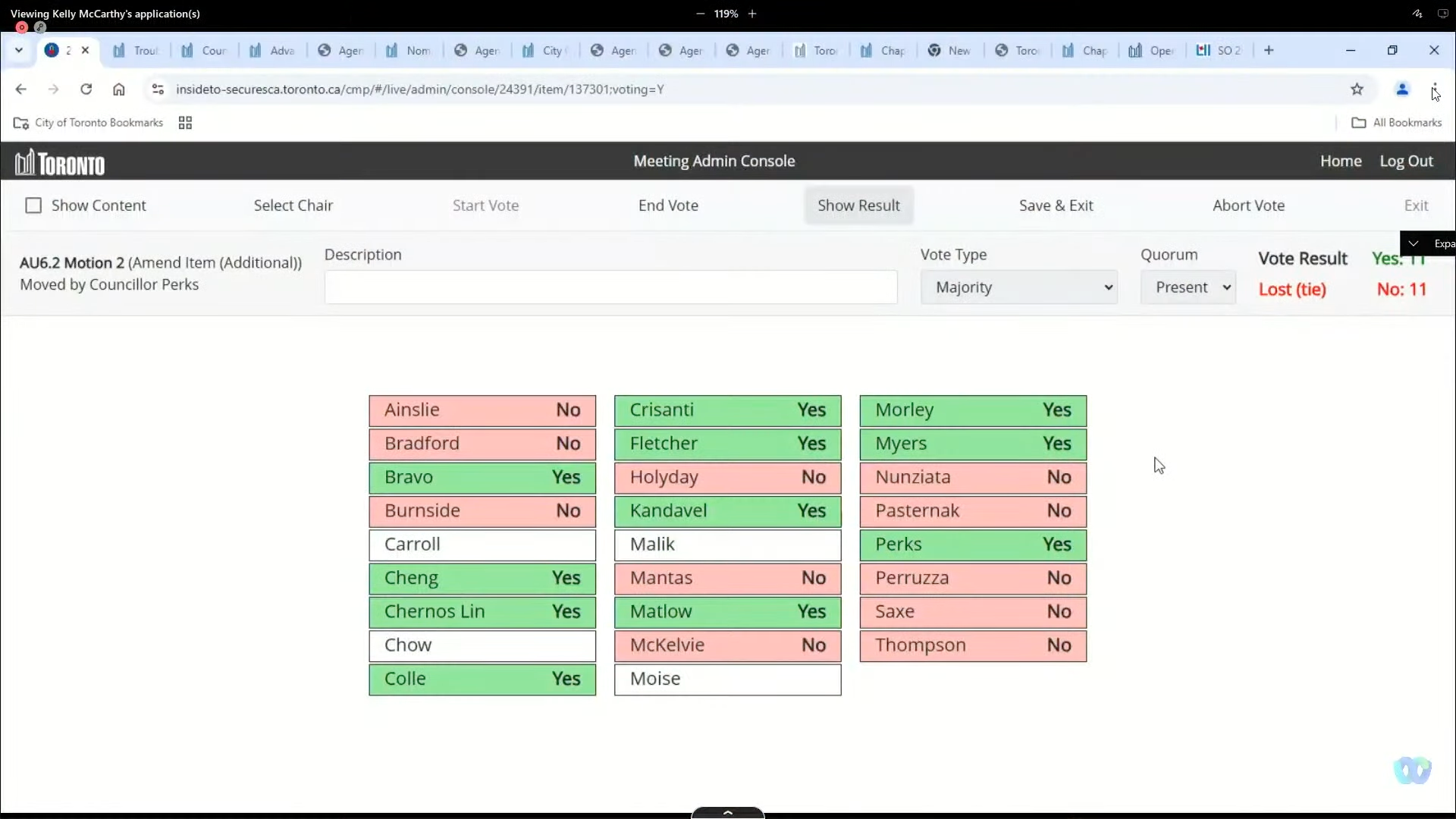Viewport: 1456px width, 819px height.
Task: Toggle the Show Content checkbox
Action: 33,205
